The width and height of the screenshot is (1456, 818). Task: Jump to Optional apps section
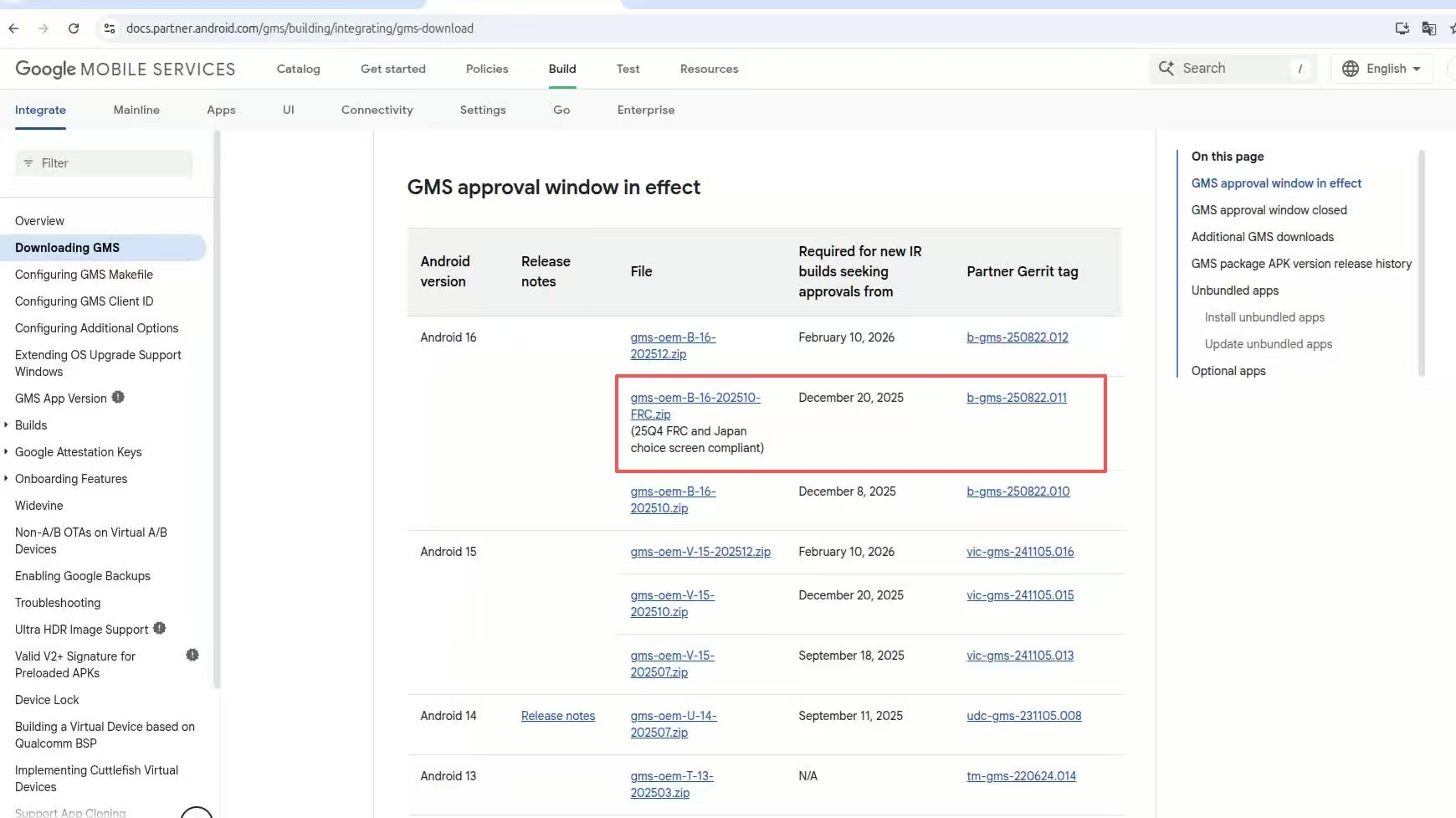tap(1228, 371)
